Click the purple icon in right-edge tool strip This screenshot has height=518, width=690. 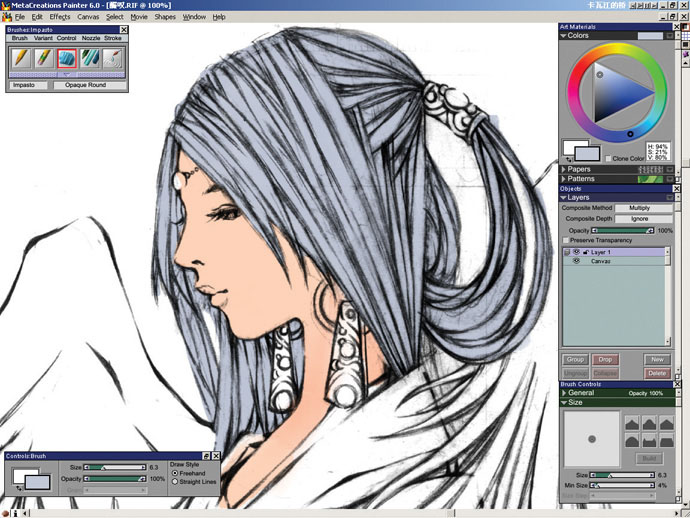686,54
